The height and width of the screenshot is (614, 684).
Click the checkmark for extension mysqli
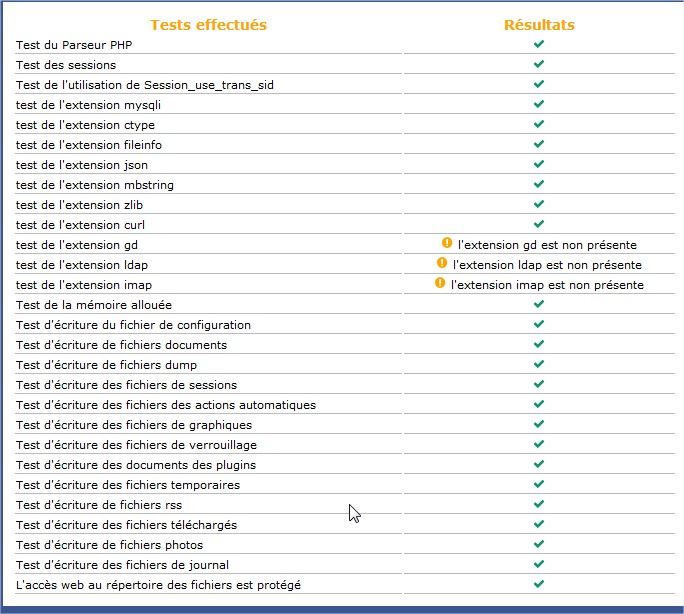pos(539,104)
